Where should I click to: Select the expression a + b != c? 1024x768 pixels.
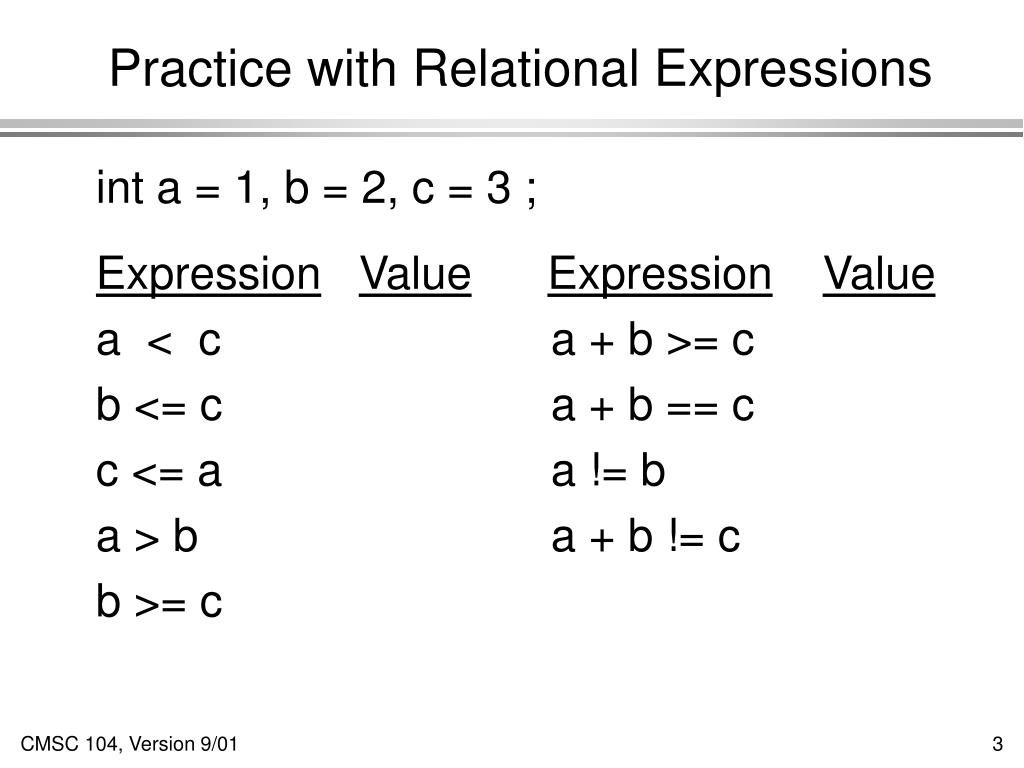(x=645, y=537)
